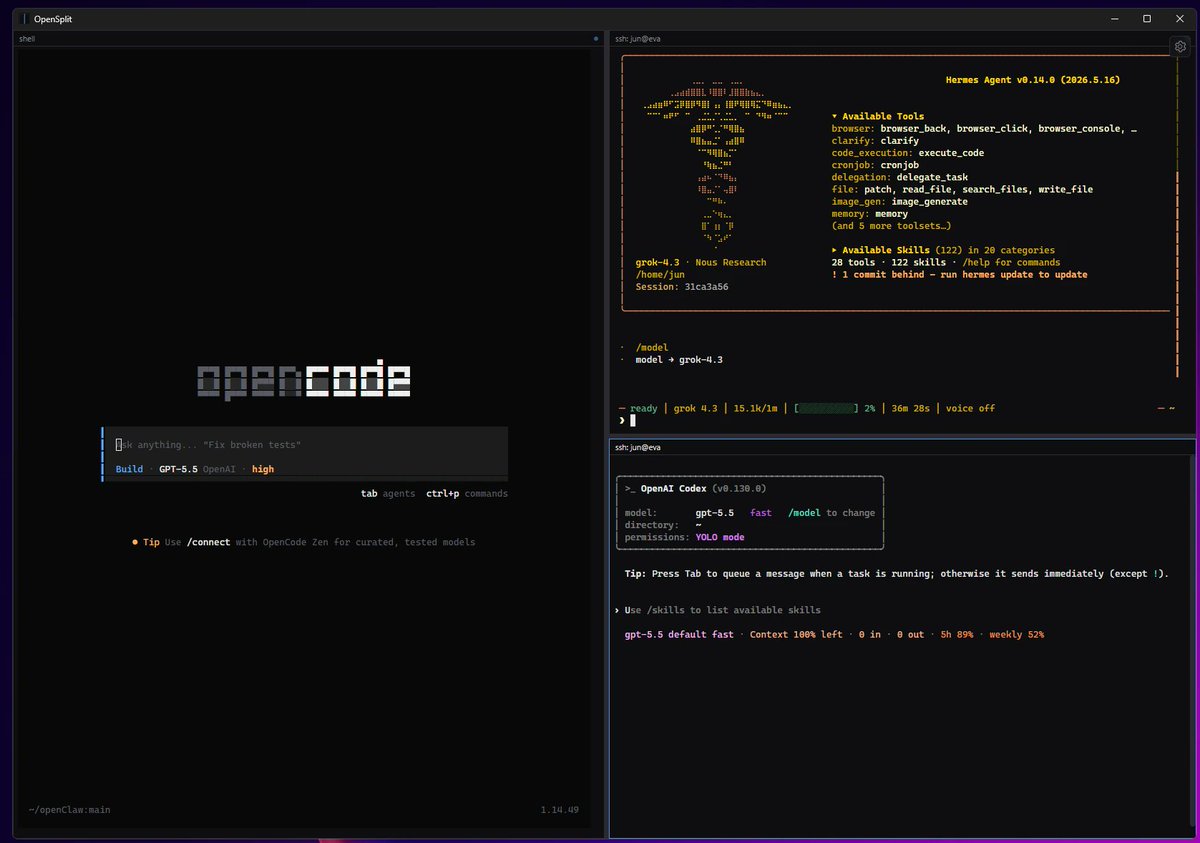Click the OpenSplit app icon in title bar

pyautogui.click(x=24, y=19)
